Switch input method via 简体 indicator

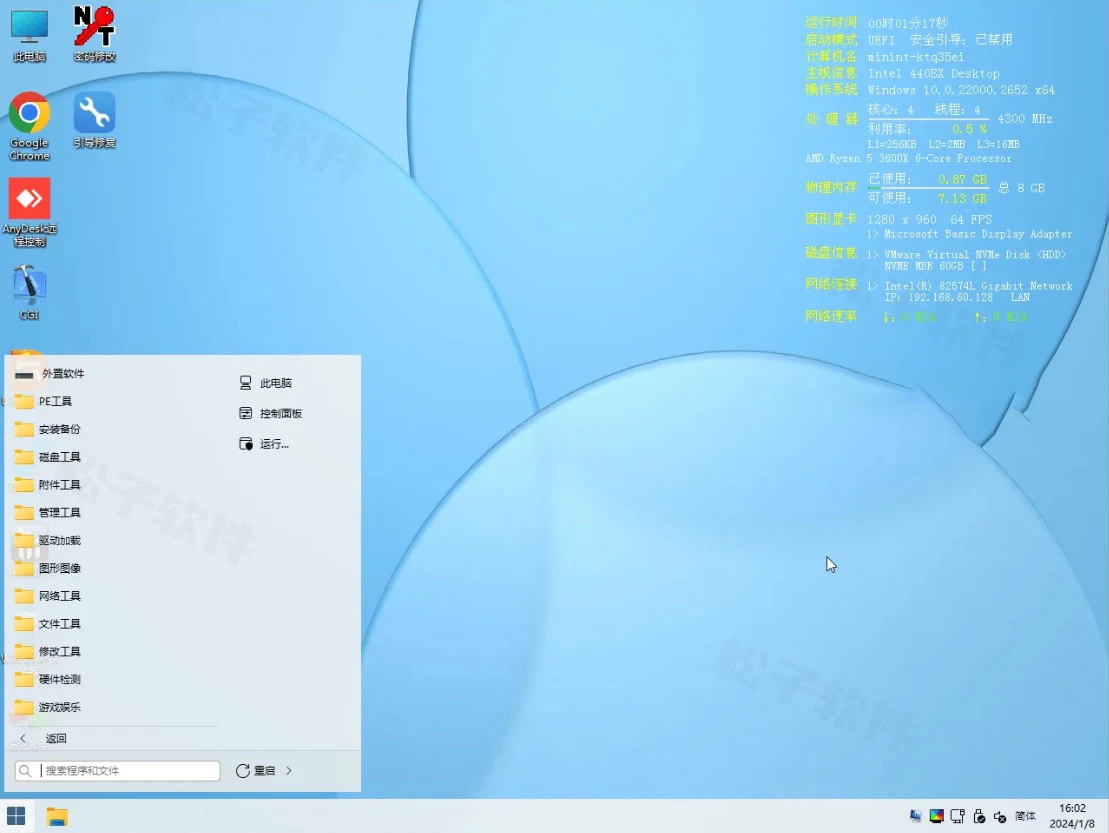click(1025, 816)
